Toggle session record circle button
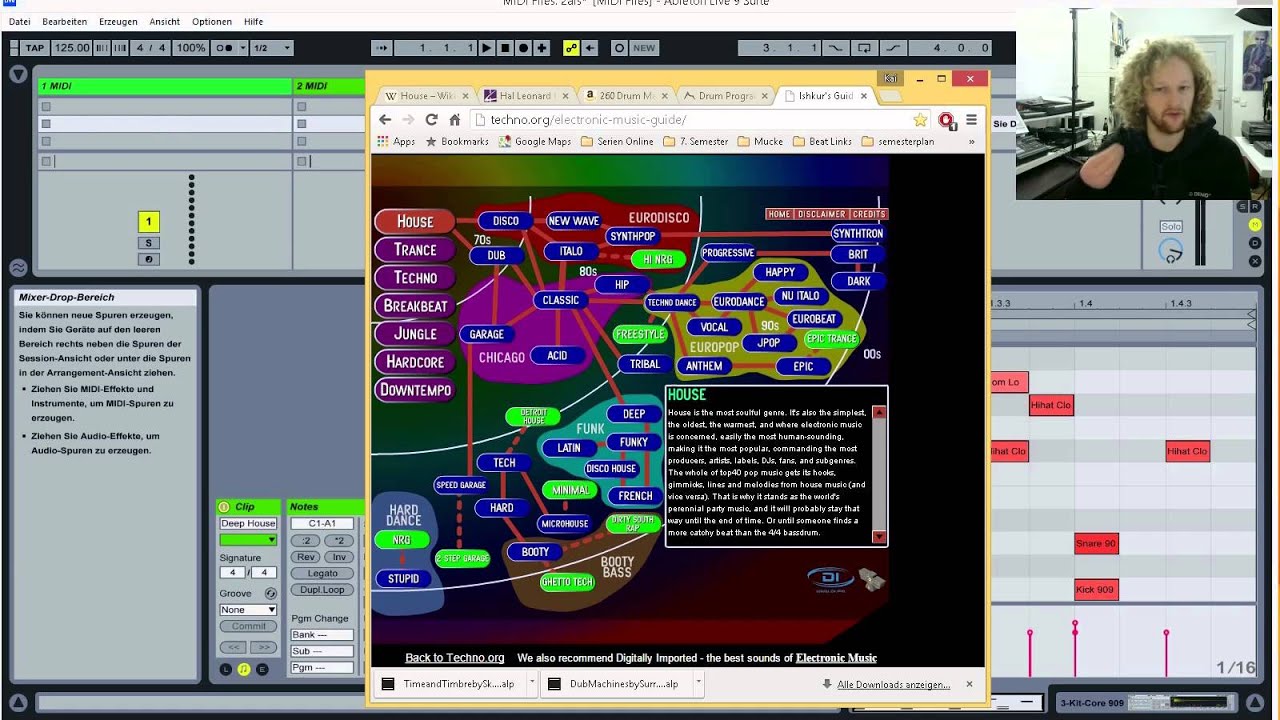1280x720 pixels. pyautogui.click(x=619, y=48)
